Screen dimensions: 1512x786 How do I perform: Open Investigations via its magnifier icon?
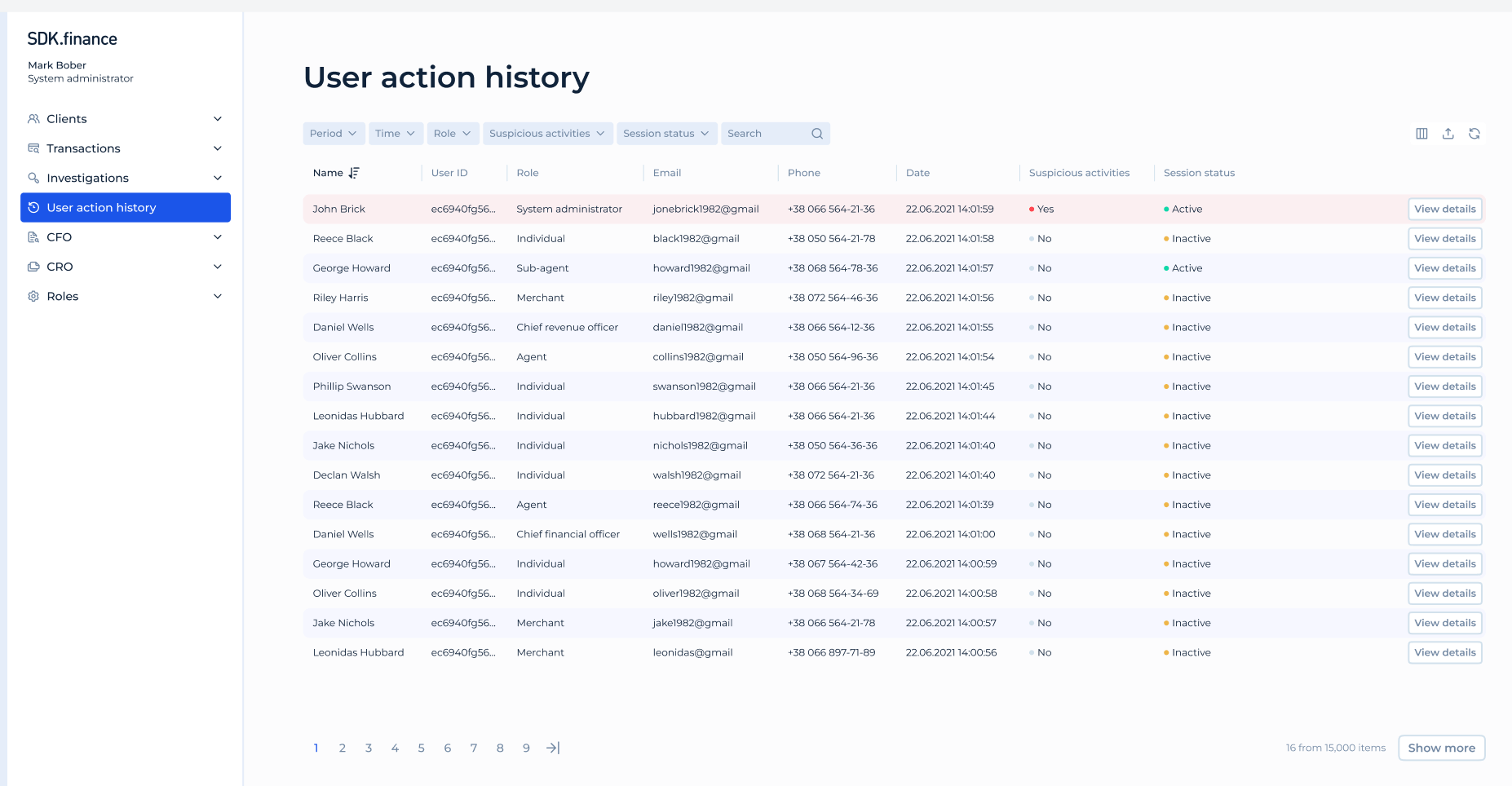point(33,178)
